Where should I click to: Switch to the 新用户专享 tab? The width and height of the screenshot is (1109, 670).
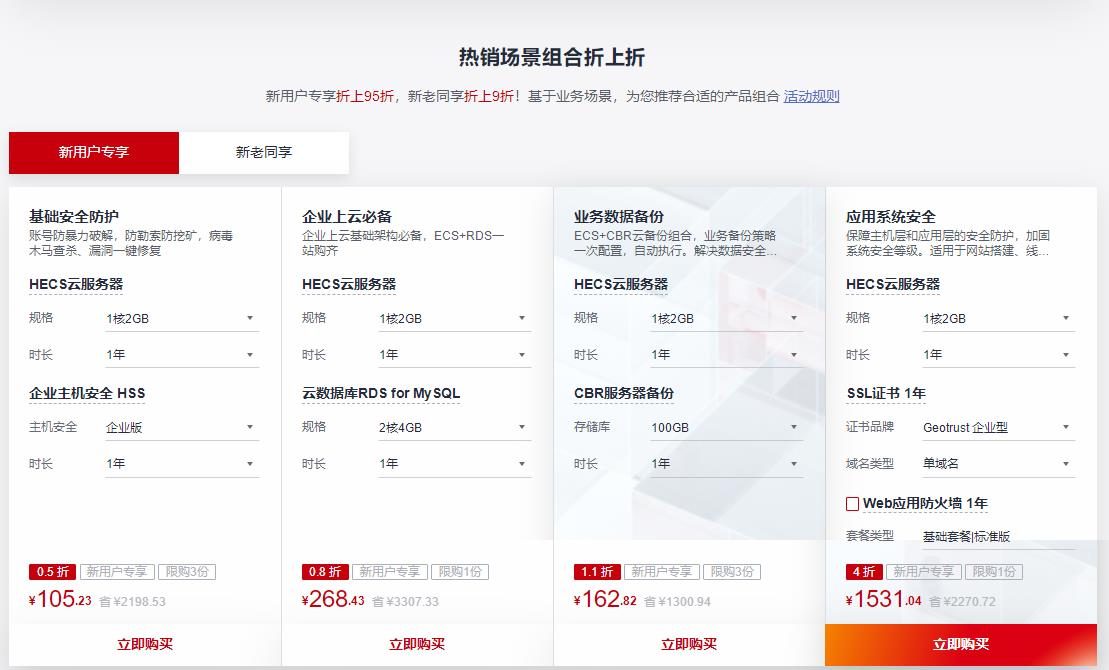click(93, 152)
